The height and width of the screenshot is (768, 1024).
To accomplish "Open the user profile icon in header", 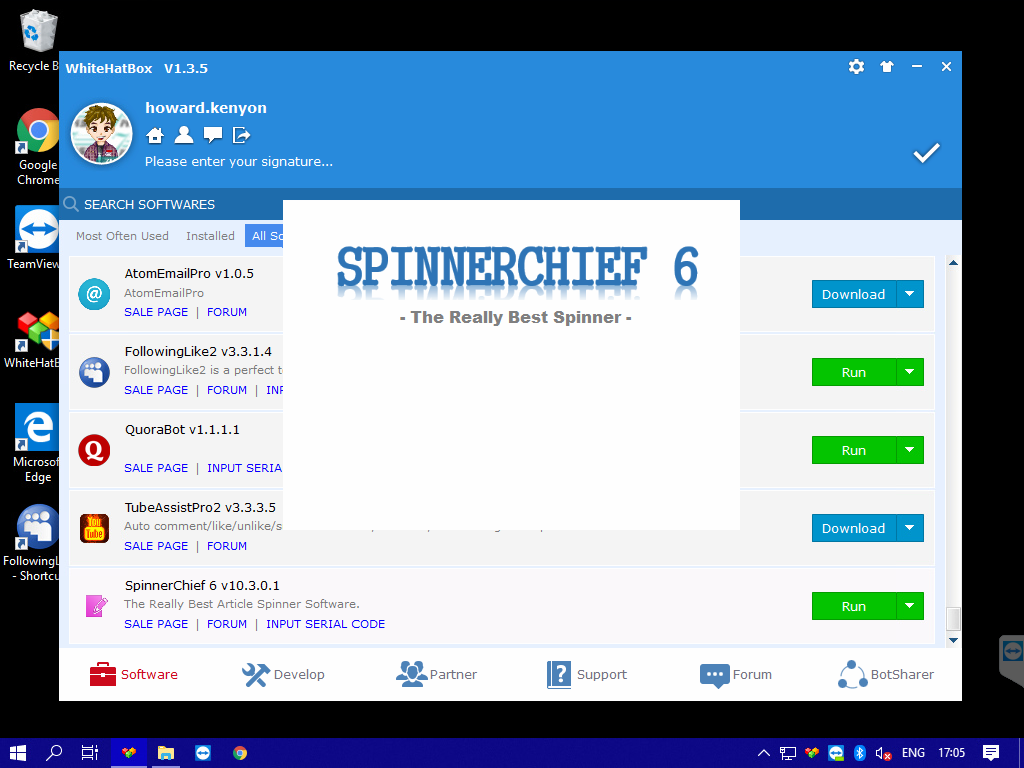I will point(184,135).
